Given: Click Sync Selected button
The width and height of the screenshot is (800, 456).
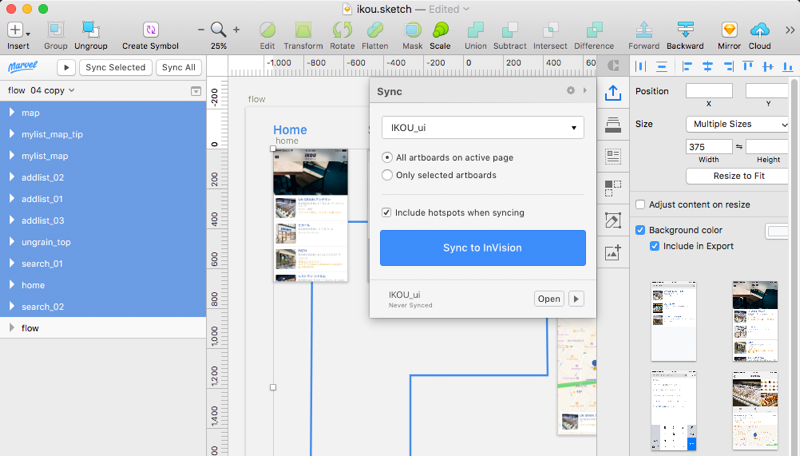Looking at the screenshot, I should tap(115, 67).
